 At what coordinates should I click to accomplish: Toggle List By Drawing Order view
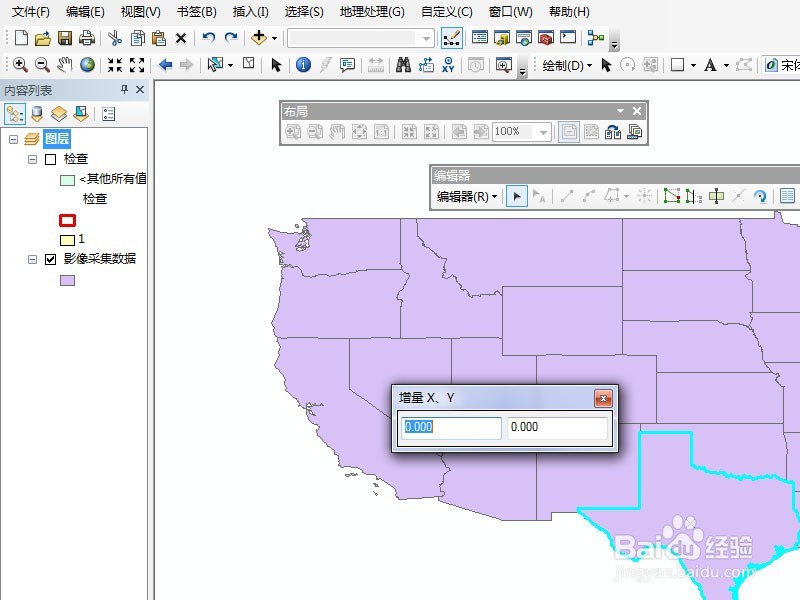click(x=15, y=114)
